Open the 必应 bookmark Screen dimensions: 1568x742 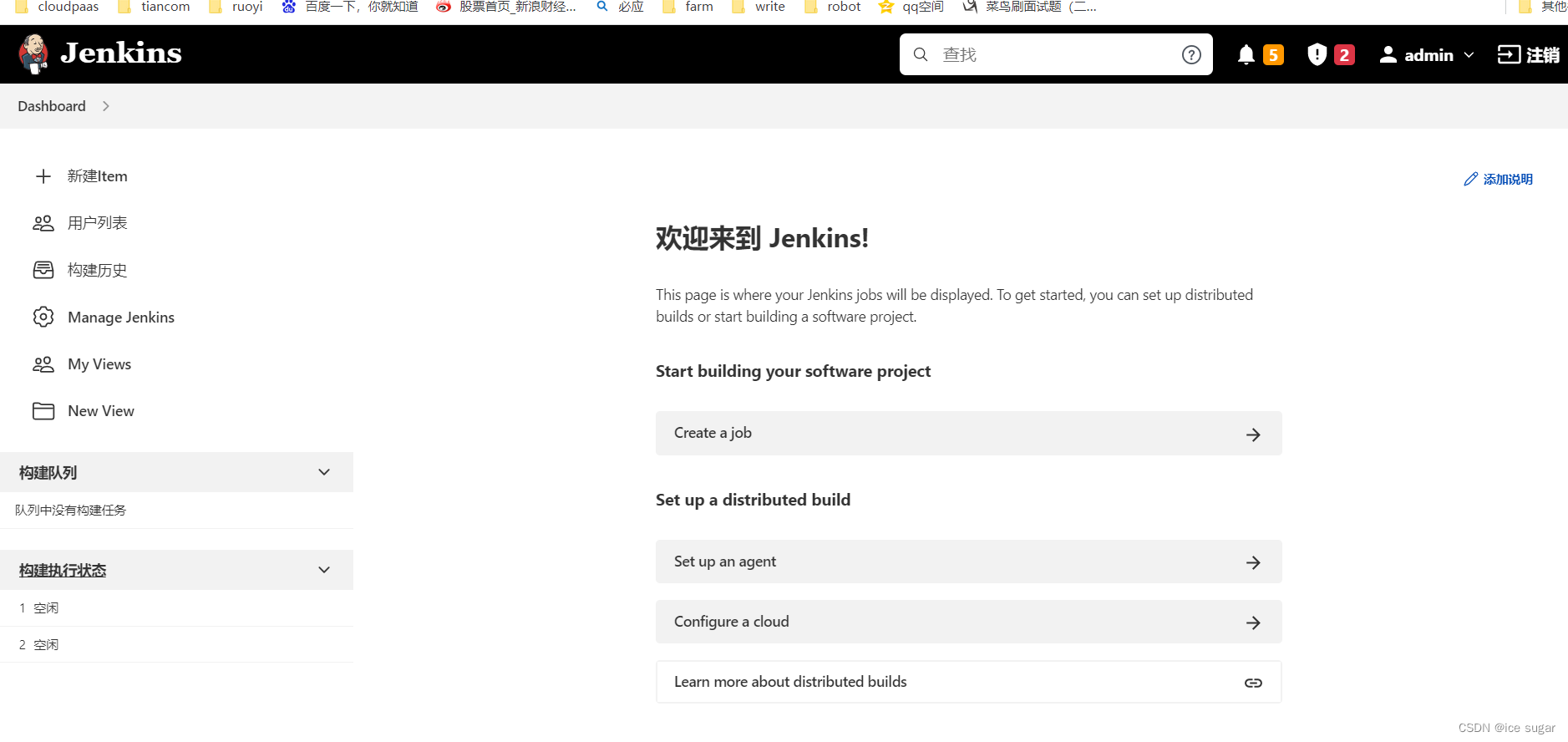(620, 7)
